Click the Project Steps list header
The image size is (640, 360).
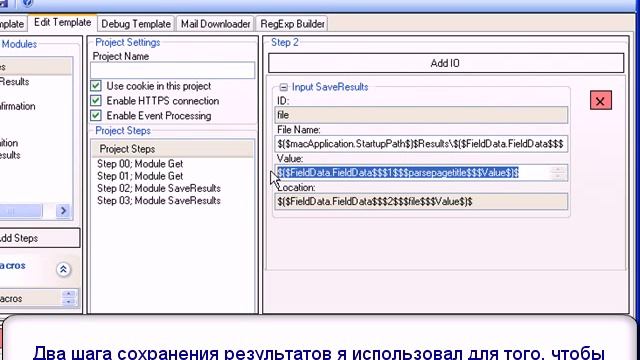(172, 149)
